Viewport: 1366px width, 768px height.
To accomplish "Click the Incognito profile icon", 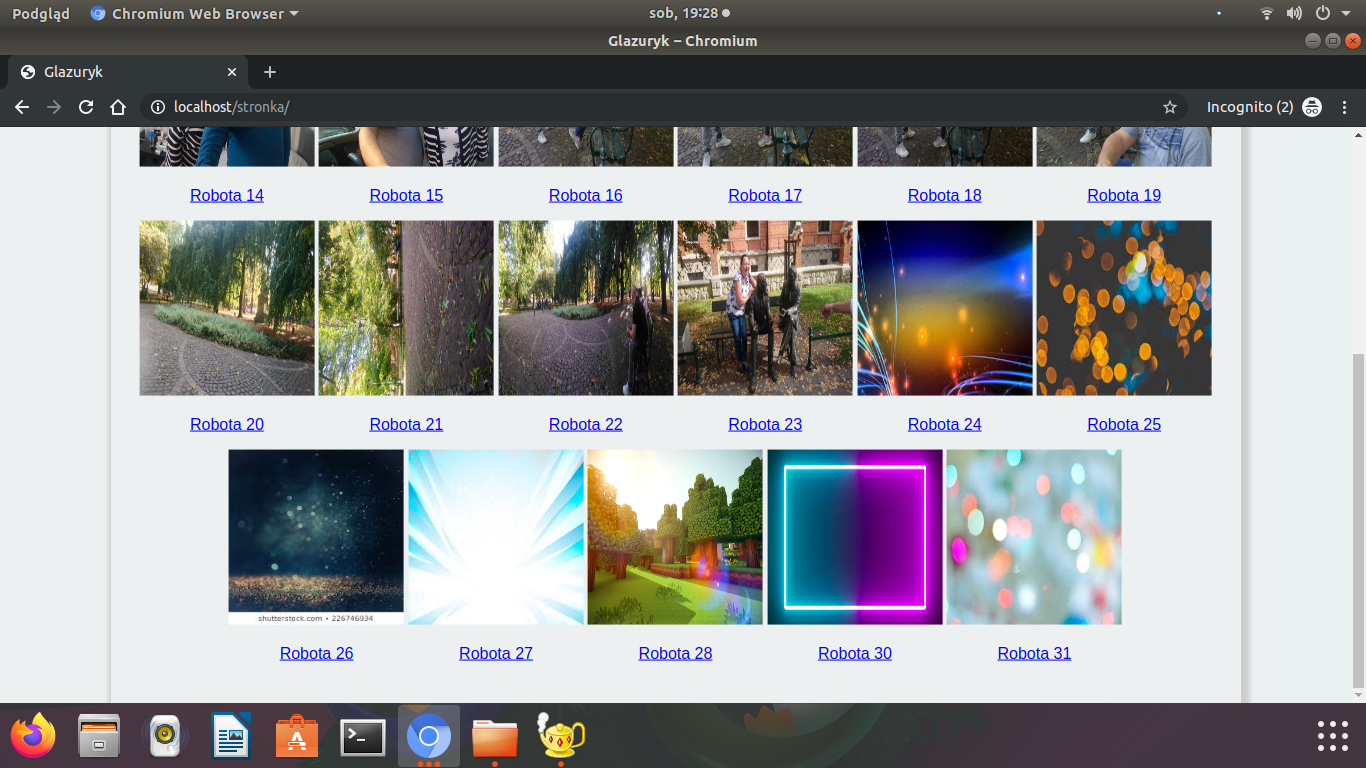I will click(x=1312, y=107).
